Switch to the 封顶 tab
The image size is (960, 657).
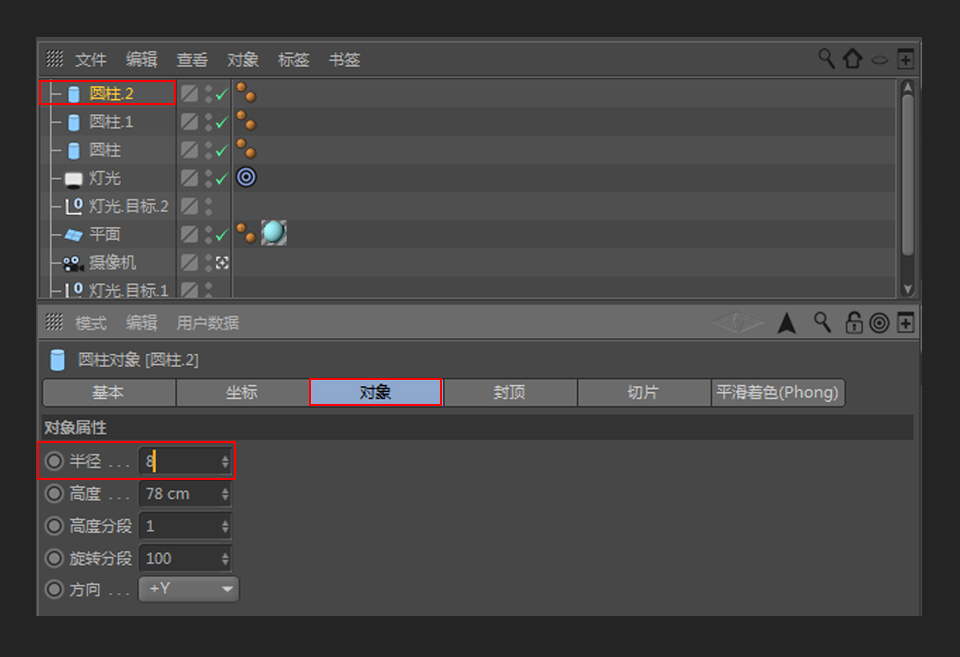coord(510,392)
